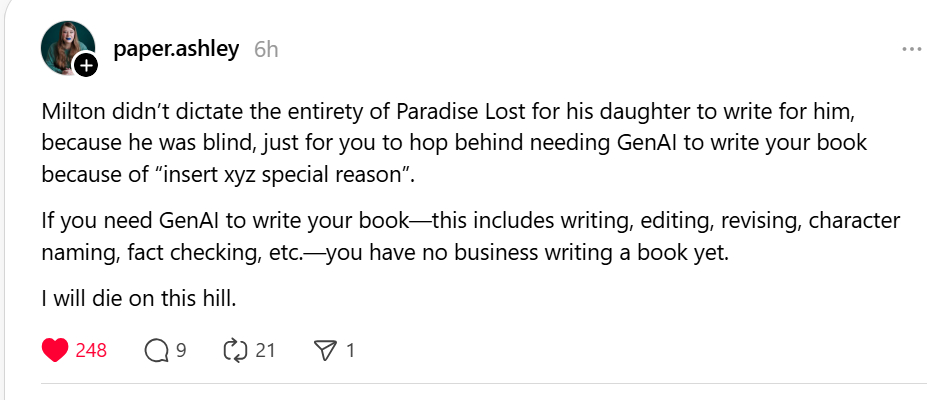
Task: Open replies with the comment bubble icon
Action: coord(156,350)
